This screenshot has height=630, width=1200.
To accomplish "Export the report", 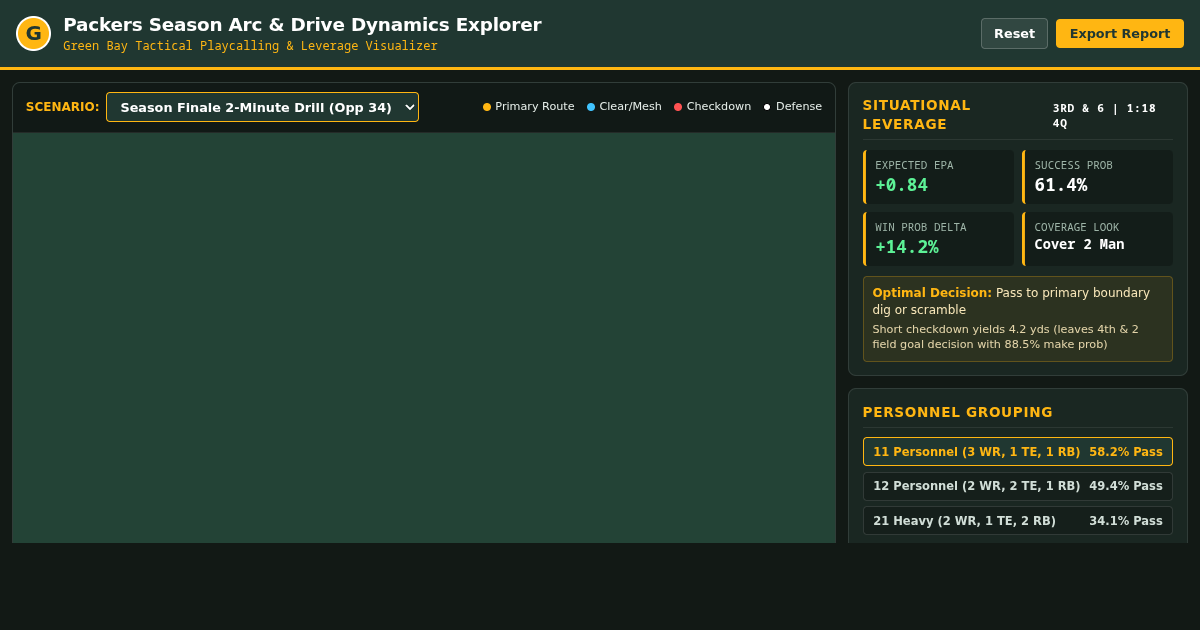I will coord(1120,33).
